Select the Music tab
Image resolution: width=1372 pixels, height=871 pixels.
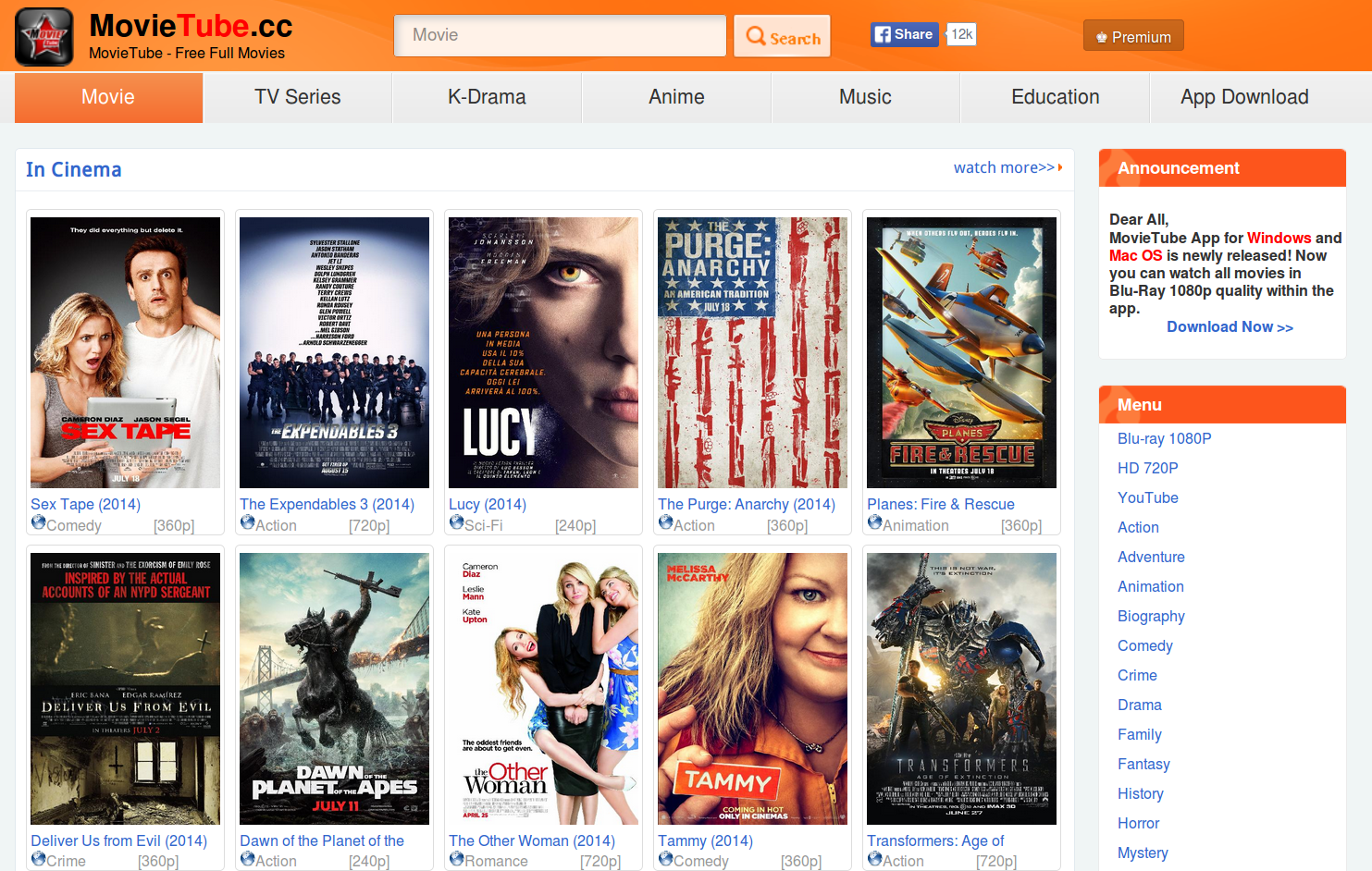[865, 97]
